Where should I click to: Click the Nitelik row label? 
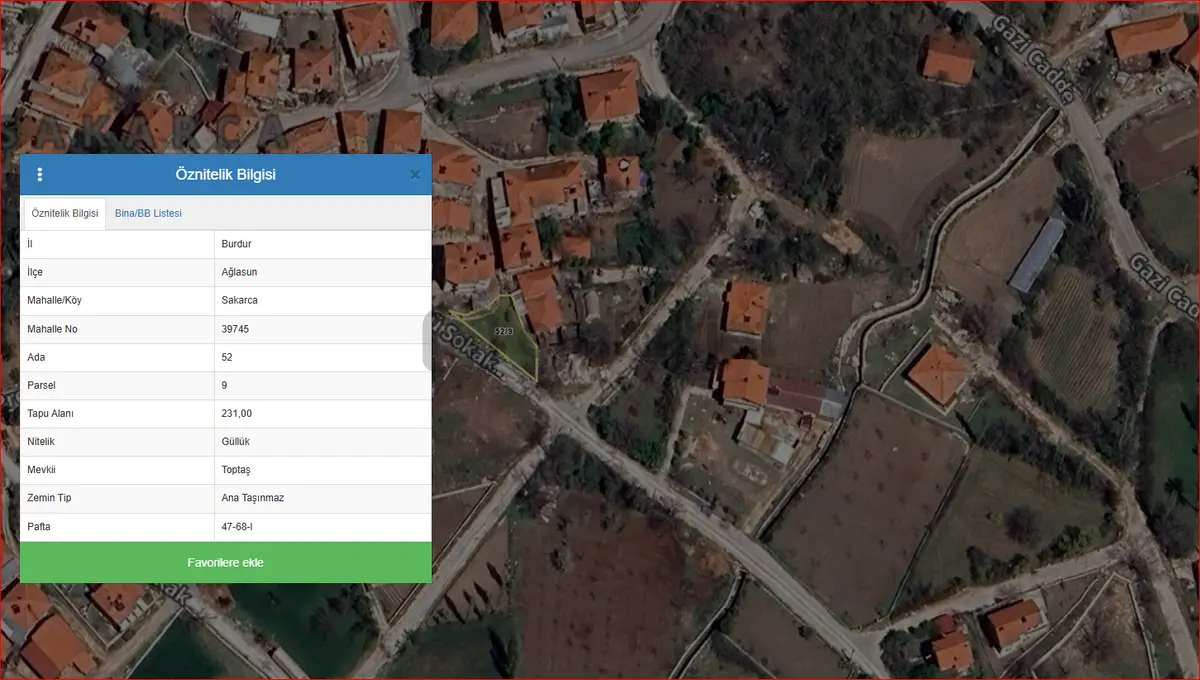pyautogui.click(x=41, y=441)
